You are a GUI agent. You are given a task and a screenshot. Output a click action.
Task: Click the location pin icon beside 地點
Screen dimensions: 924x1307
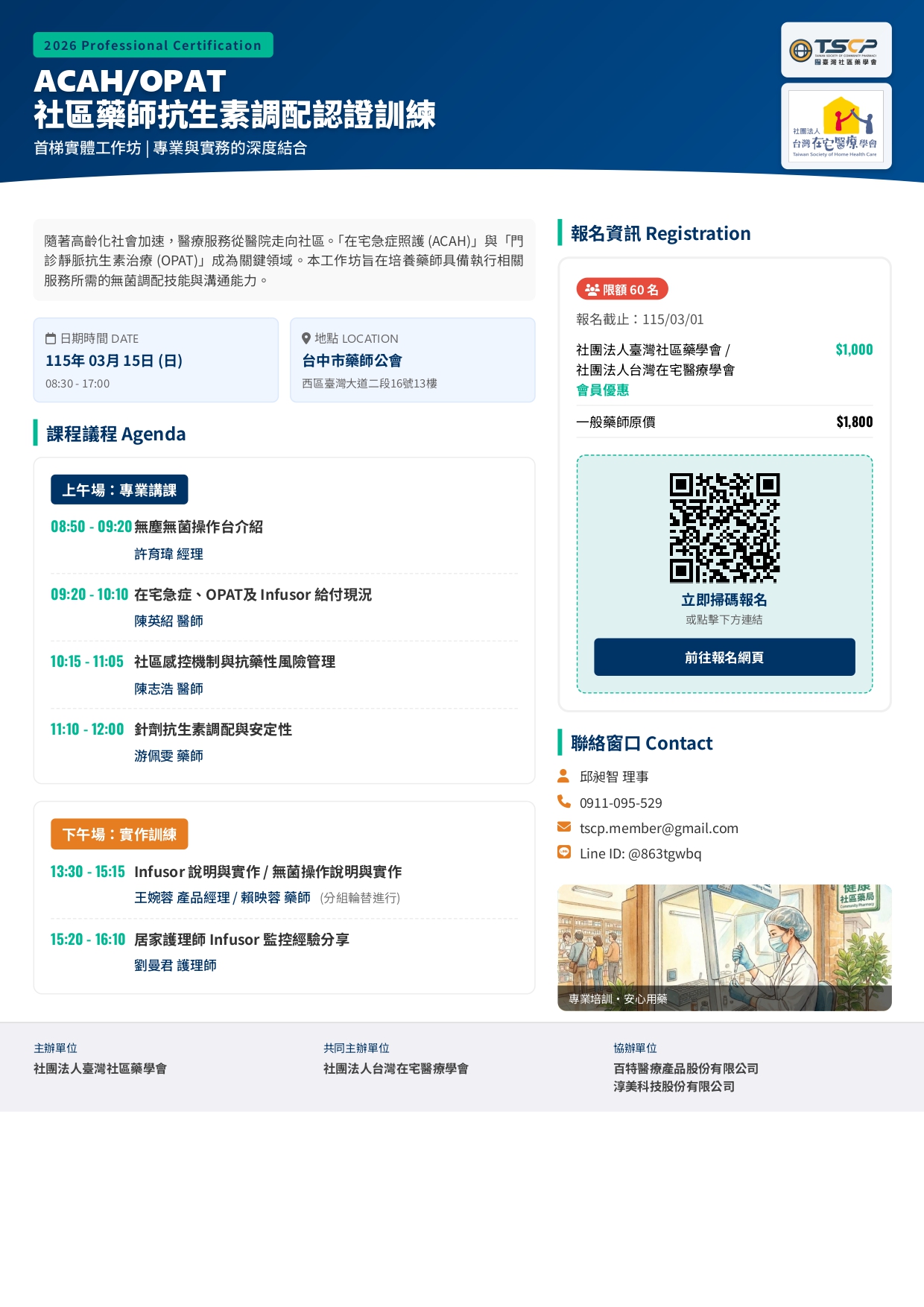[306, 339]
